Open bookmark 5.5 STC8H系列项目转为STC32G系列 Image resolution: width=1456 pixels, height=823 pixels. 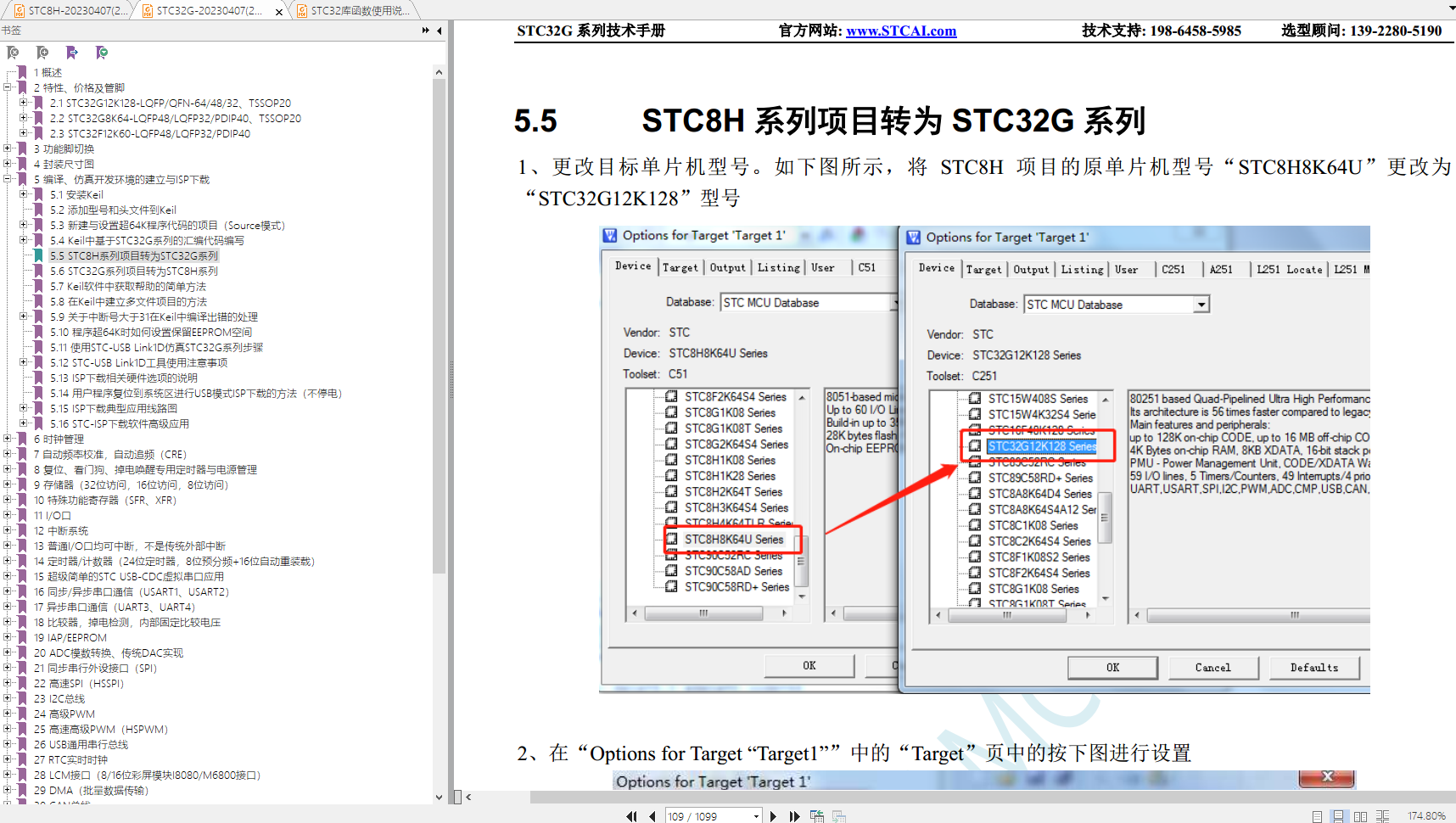point(134,255)
